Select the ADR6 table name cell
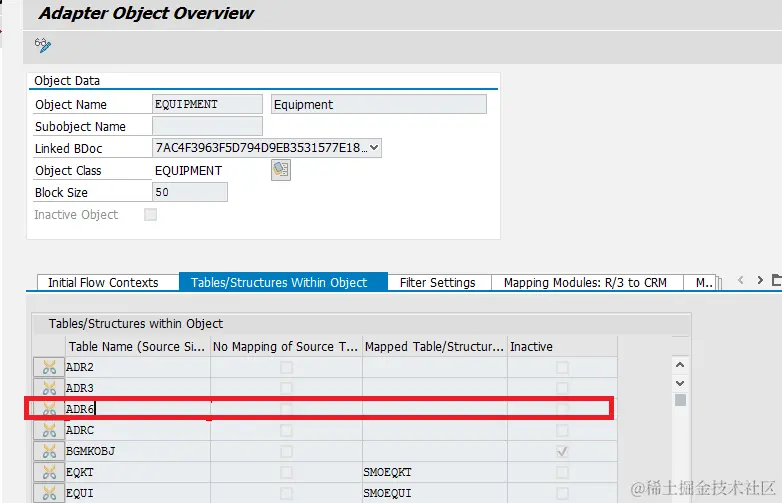This screenshot has height=503, width=782. coord(138,409)
